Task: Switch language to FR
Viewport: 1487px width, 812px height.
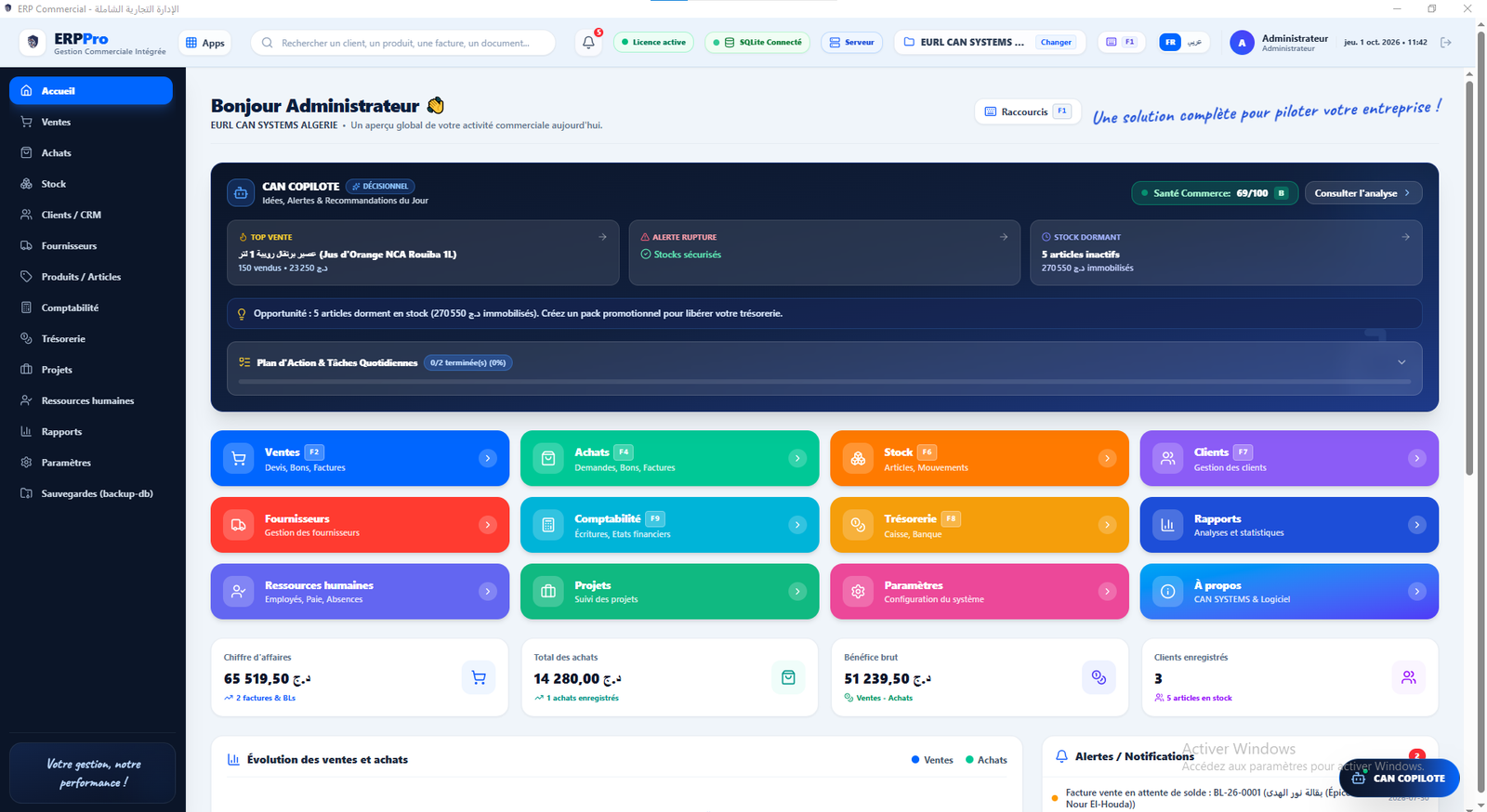Action: click(x=1170, y=43)
